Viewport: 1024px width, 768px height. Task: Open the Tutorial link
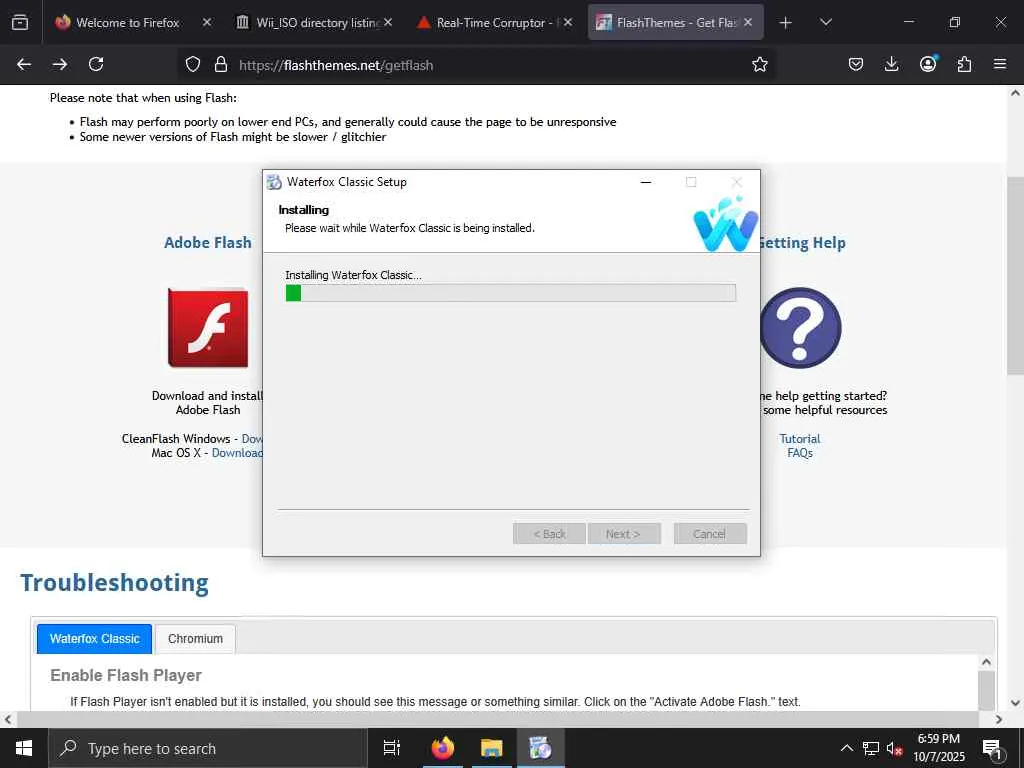[799, 439]
